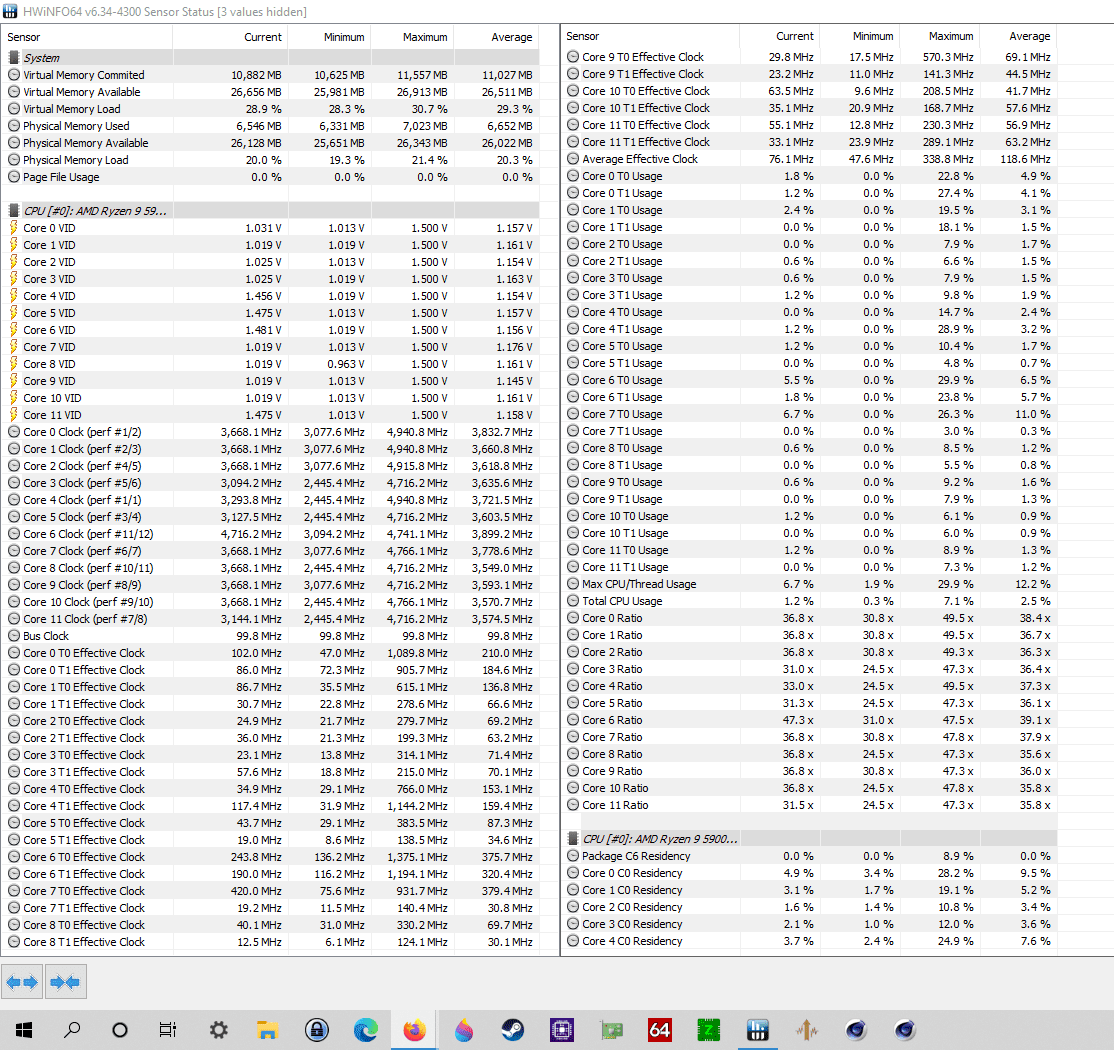1114x1050 pixels.
Task: Click the 47.3 x current Core 6 Ratio value
Action: coord(798,720)
